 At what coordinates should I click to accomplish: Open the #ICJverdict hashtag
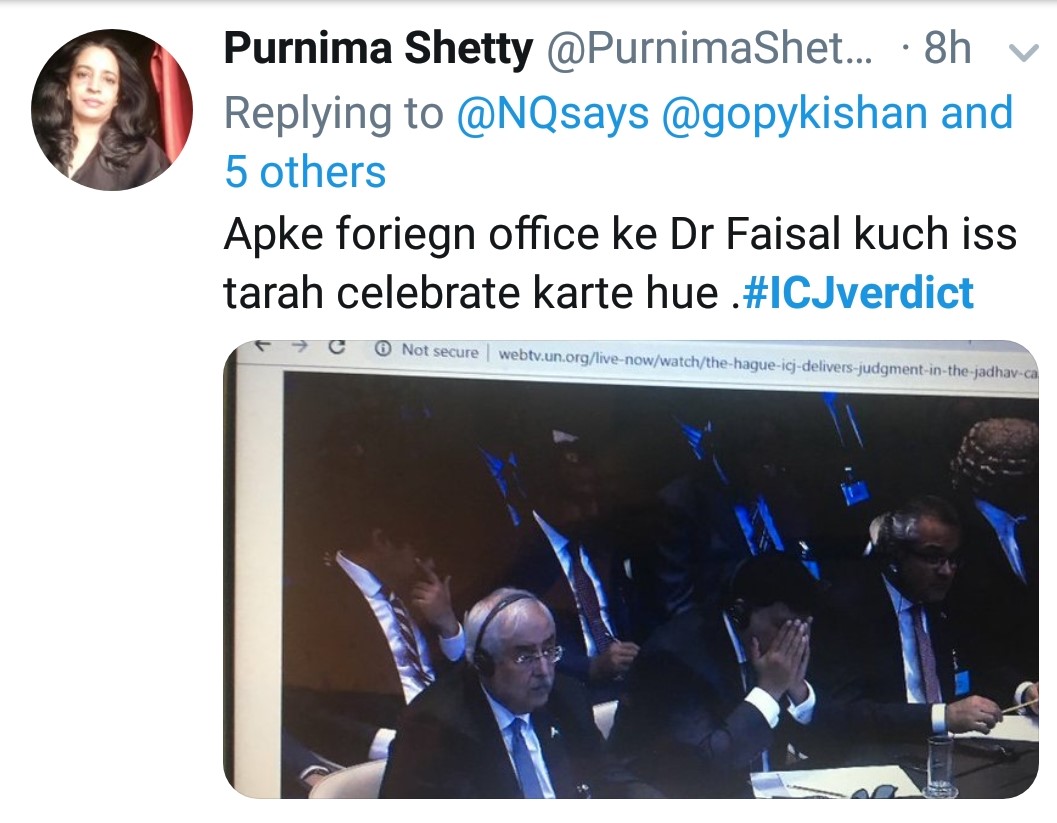coord(857,292)
